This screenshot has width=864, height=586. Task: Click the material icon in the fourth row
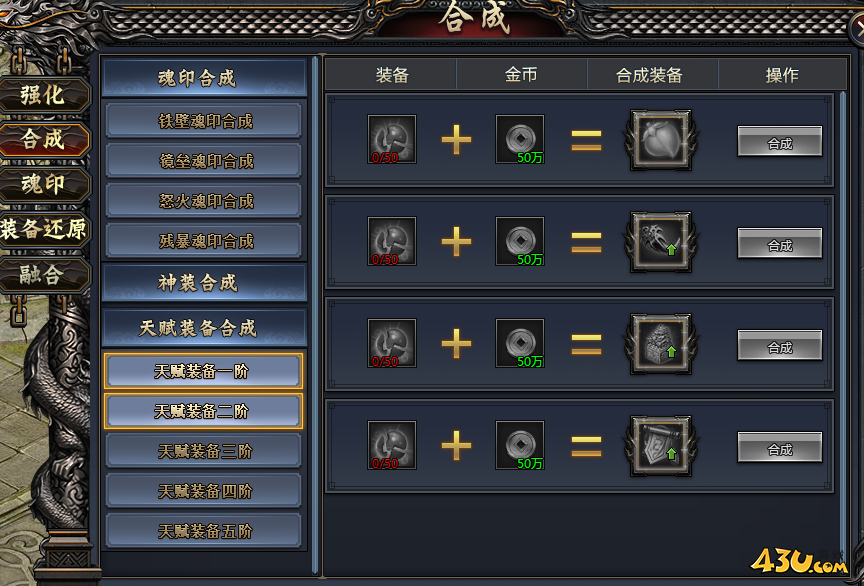pos(392,445)
